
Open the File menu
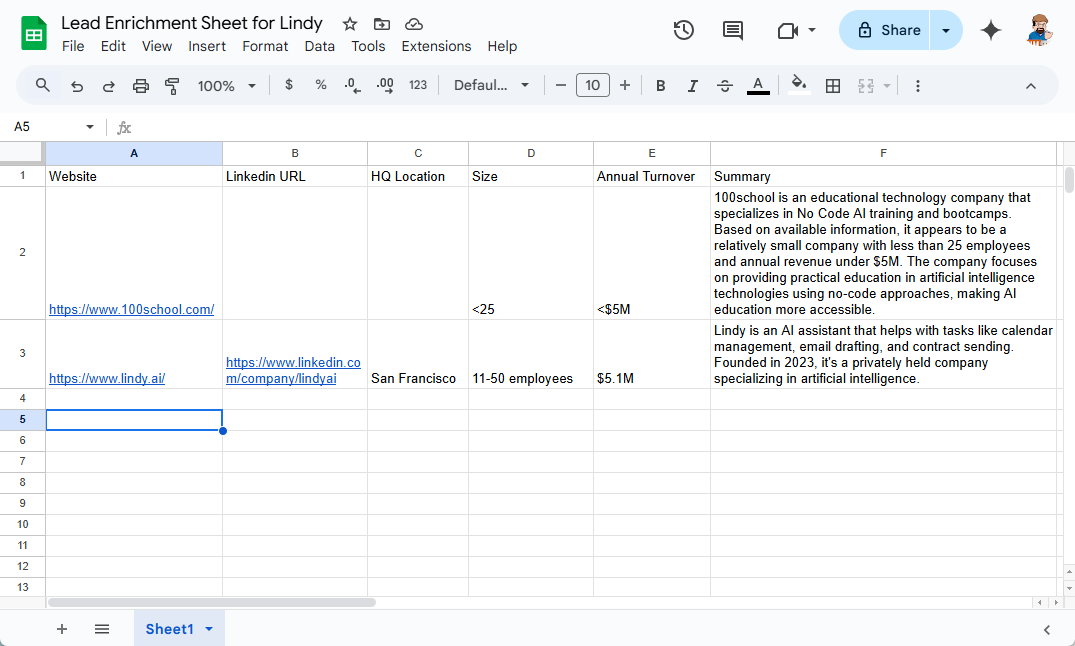(x=73, y=46)
